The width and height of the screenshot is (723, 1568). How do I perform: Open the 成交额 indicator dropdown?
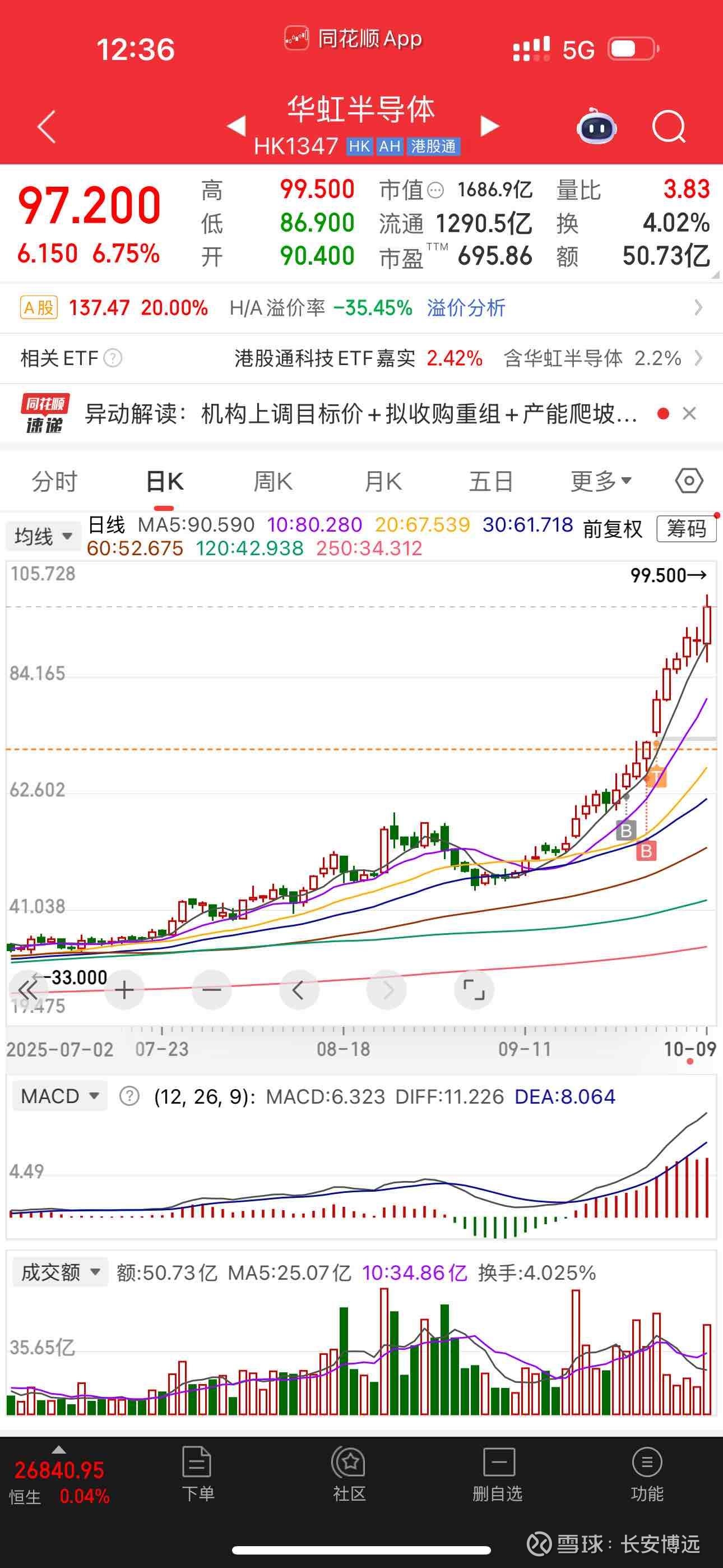tap(59, 1272)
